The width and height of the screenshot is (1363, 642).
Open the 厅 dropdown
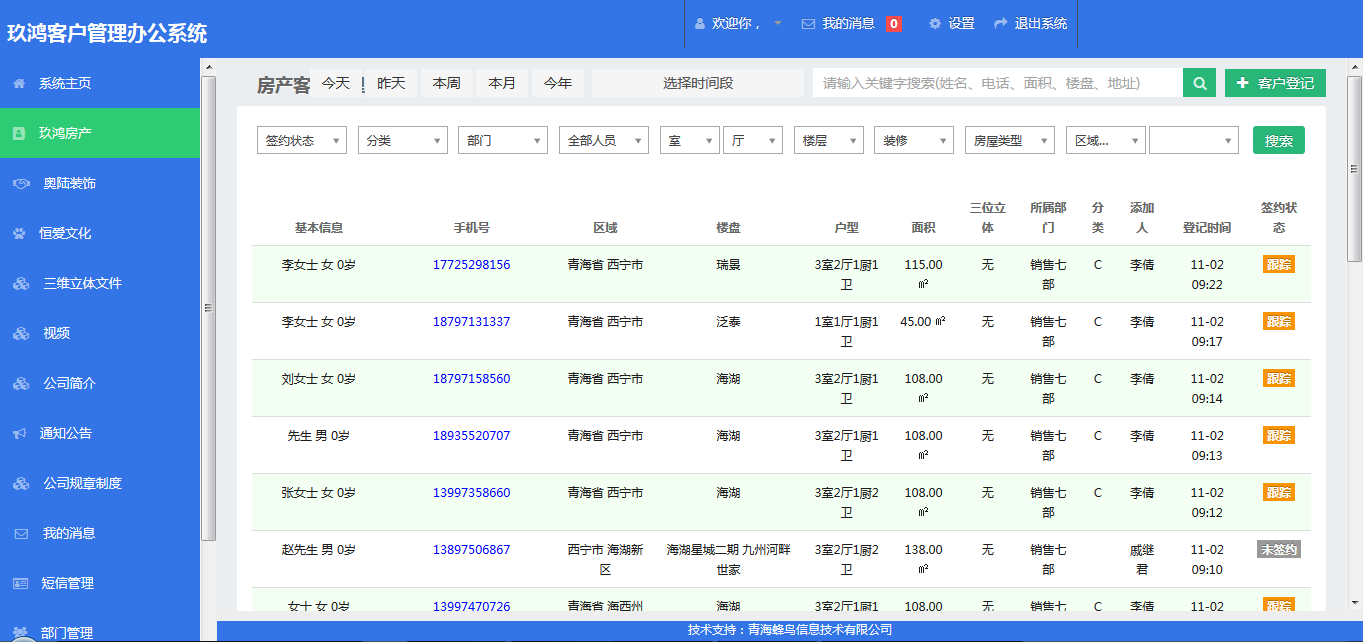[753, 141]
